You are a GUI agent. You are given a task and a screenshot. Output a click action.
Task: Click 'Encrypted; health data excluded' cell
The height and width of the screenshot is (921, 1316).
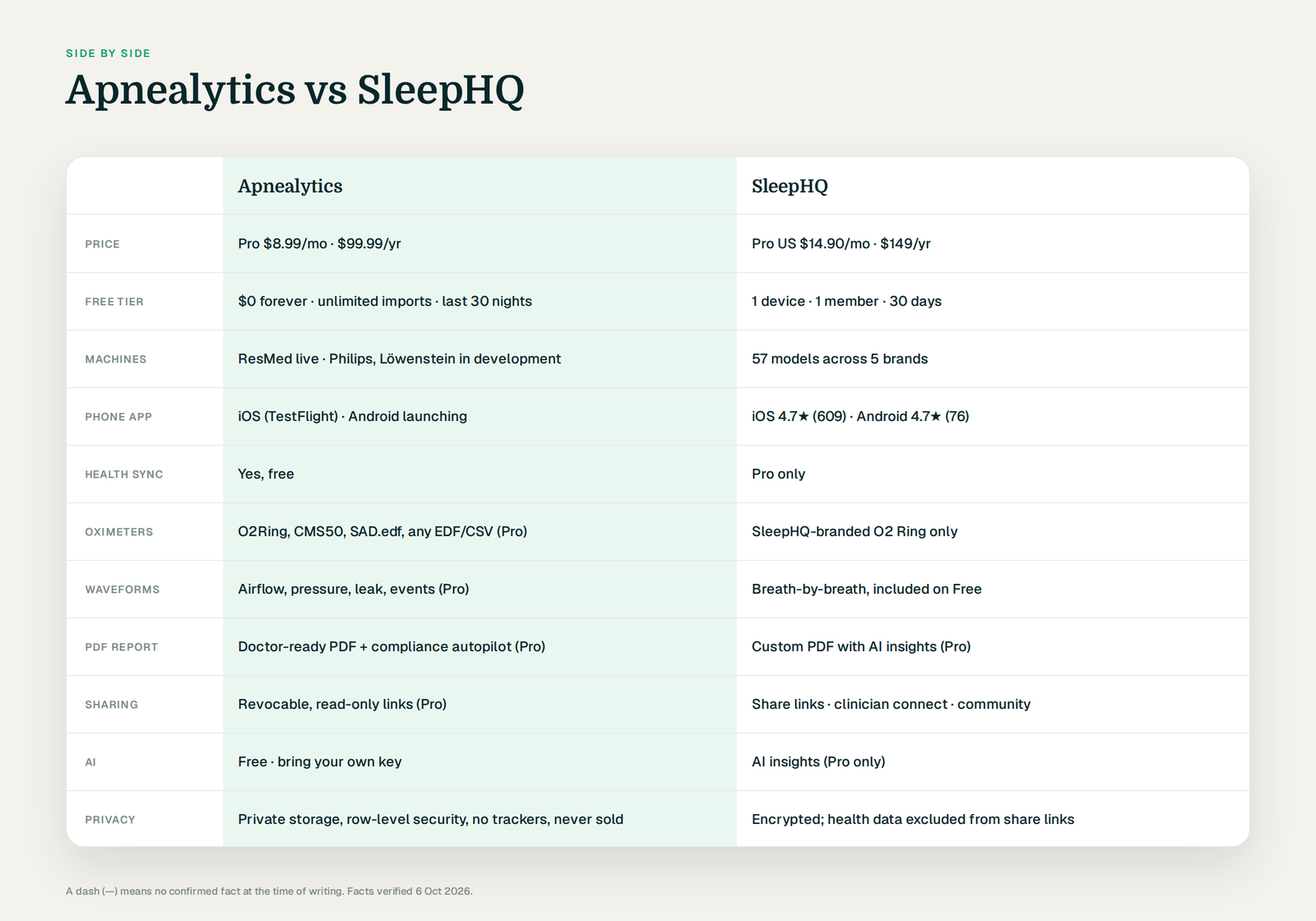[x=913, y=819]
